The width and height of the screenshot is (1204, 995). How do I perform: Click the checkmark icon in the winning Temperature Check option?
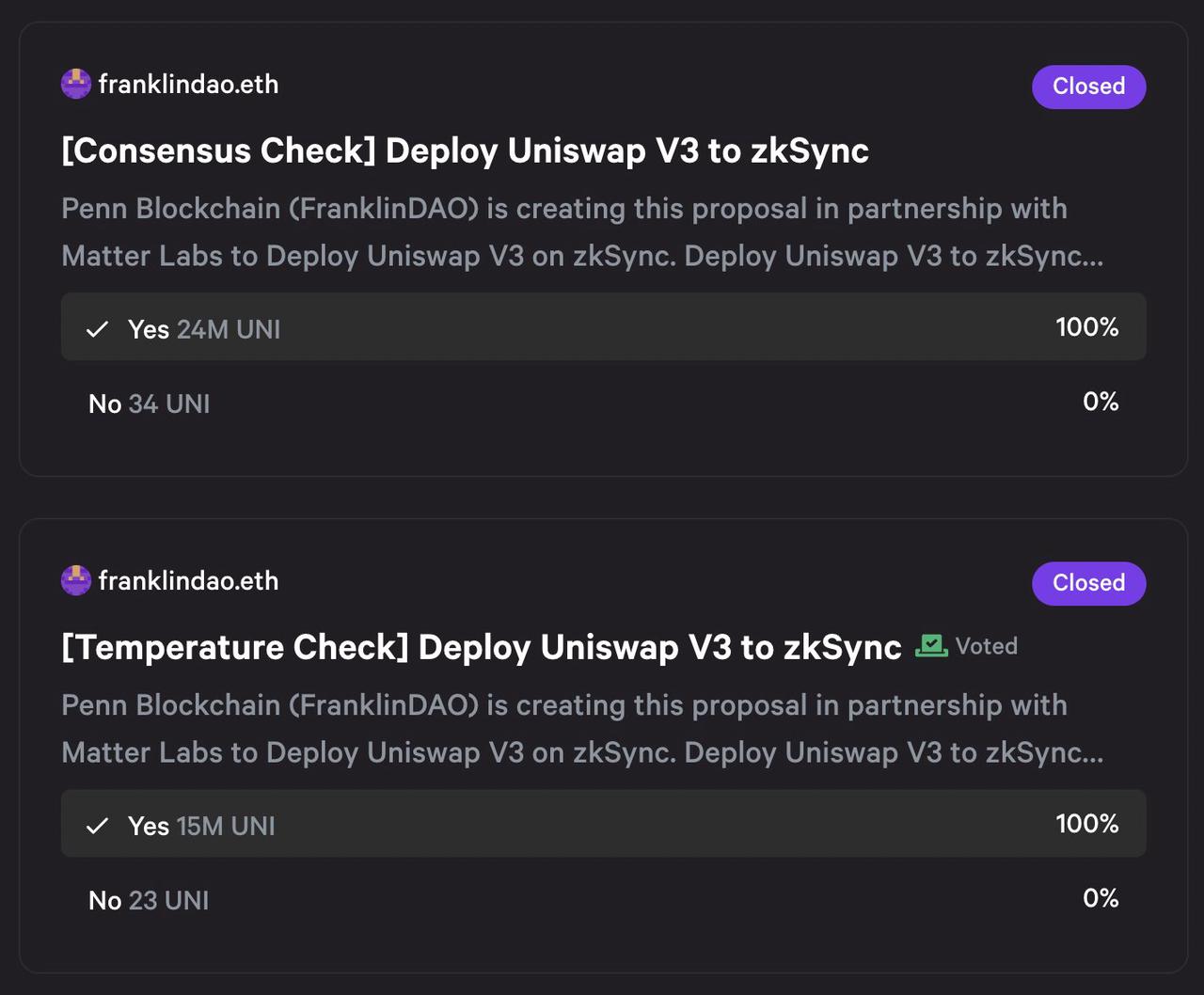click(98, 825)
